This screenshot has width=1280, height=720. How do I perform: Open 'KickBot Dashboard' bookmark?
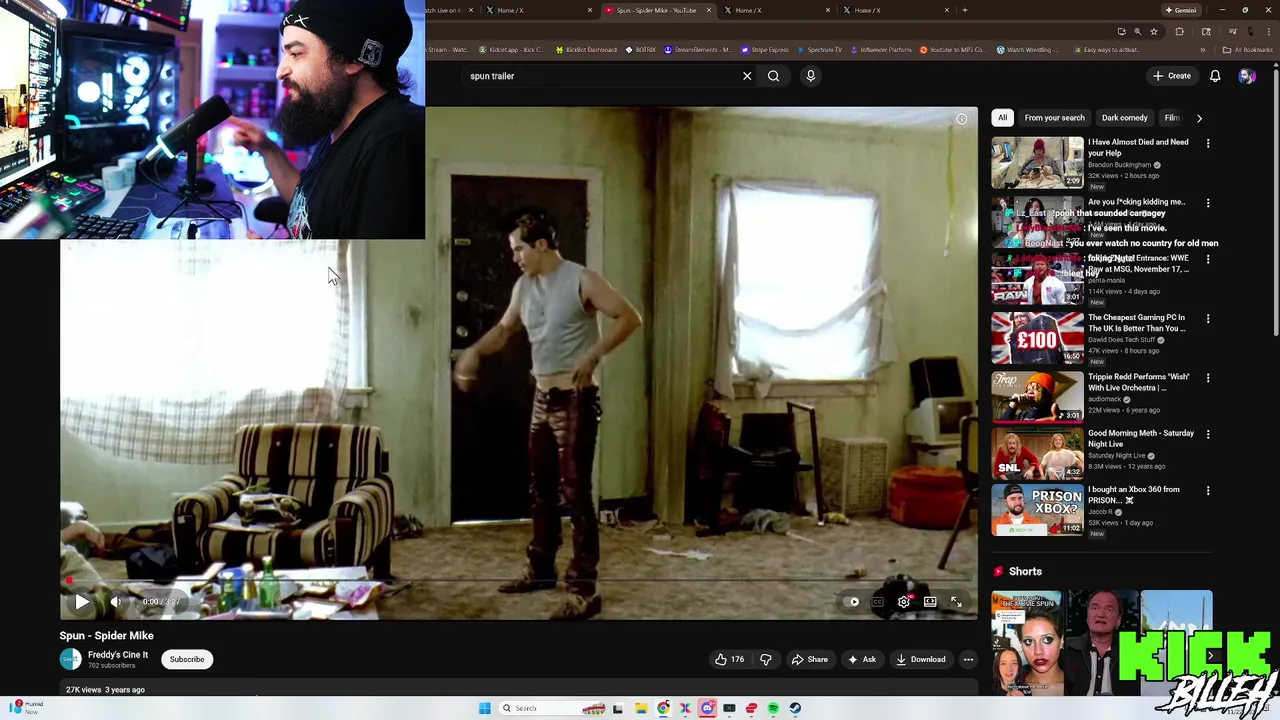tap(585, 50)
